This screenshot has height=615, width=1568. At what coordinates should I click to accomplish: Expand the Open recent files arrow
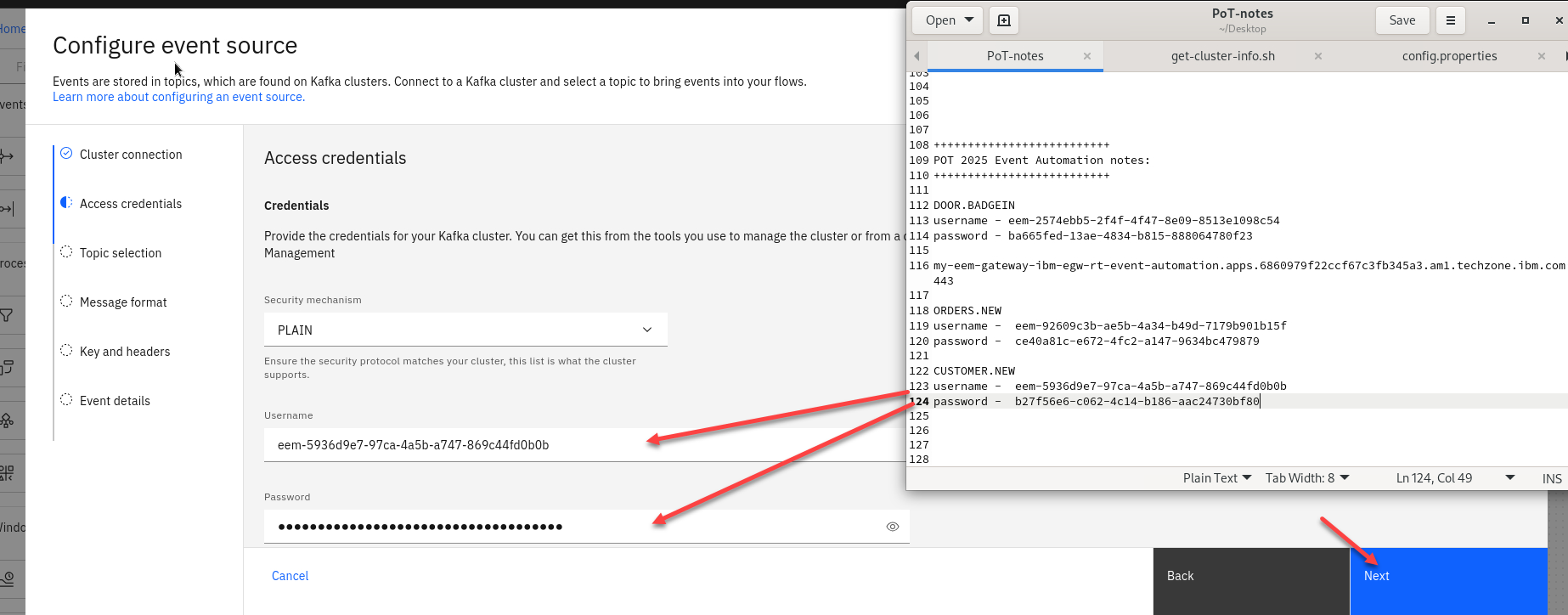click(x=969, y=20)
